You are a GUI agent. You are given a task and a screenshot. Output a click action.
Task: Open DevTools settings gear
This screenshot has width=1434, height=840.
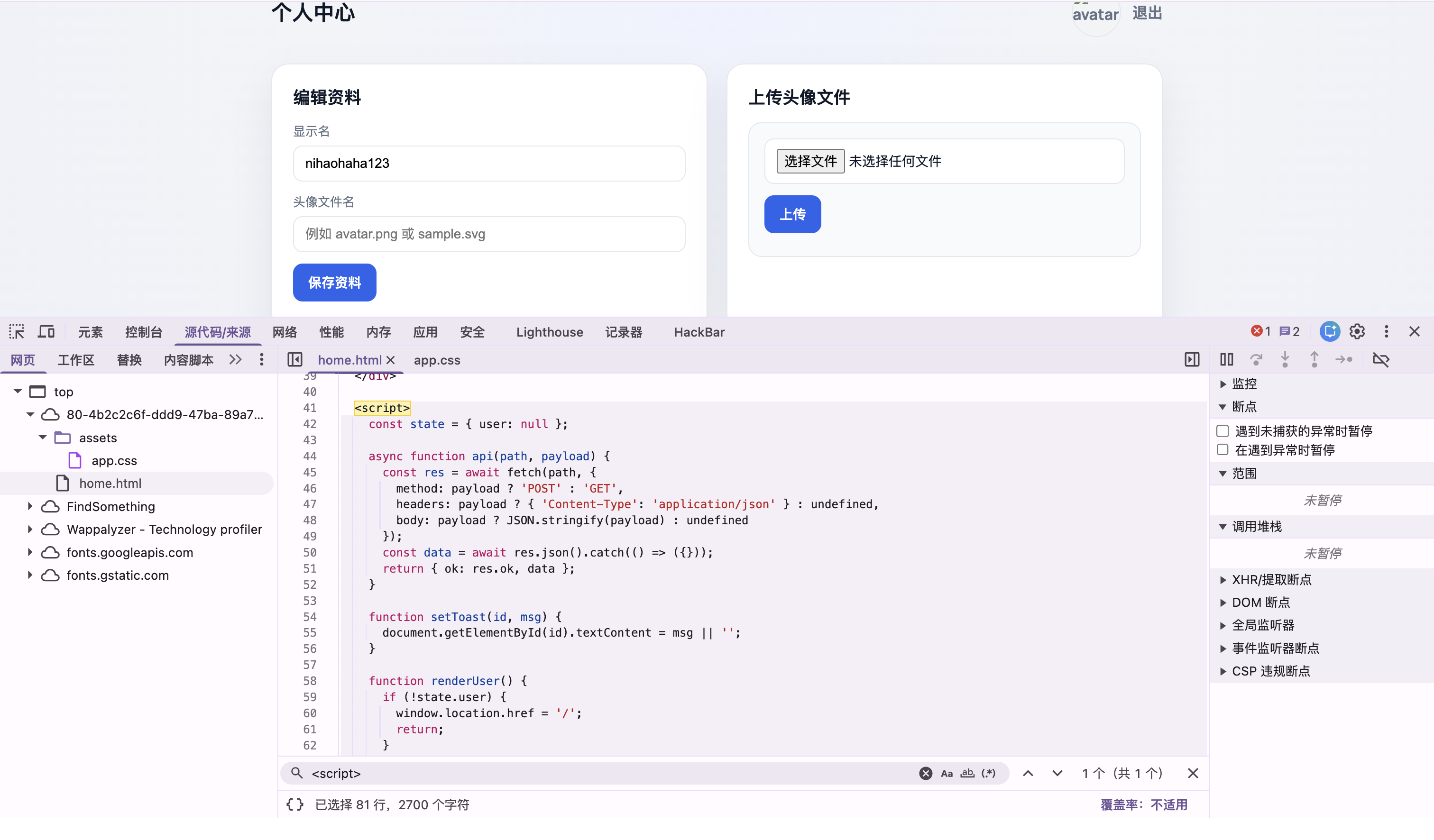click(x=1357, y=331)
